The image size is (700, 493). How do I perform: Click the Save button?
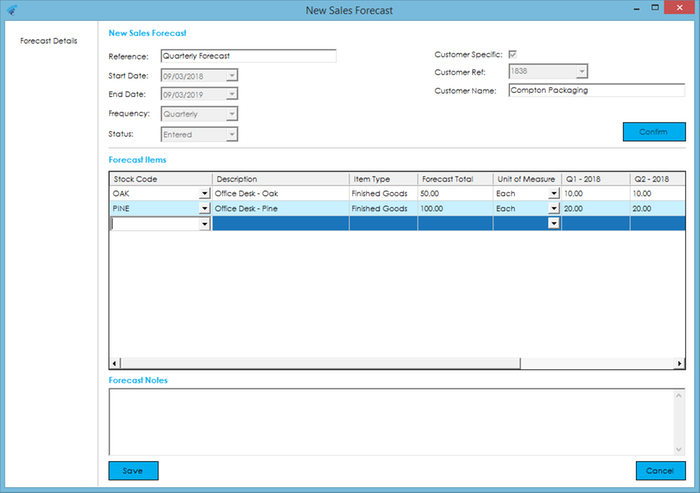point(133,471)
